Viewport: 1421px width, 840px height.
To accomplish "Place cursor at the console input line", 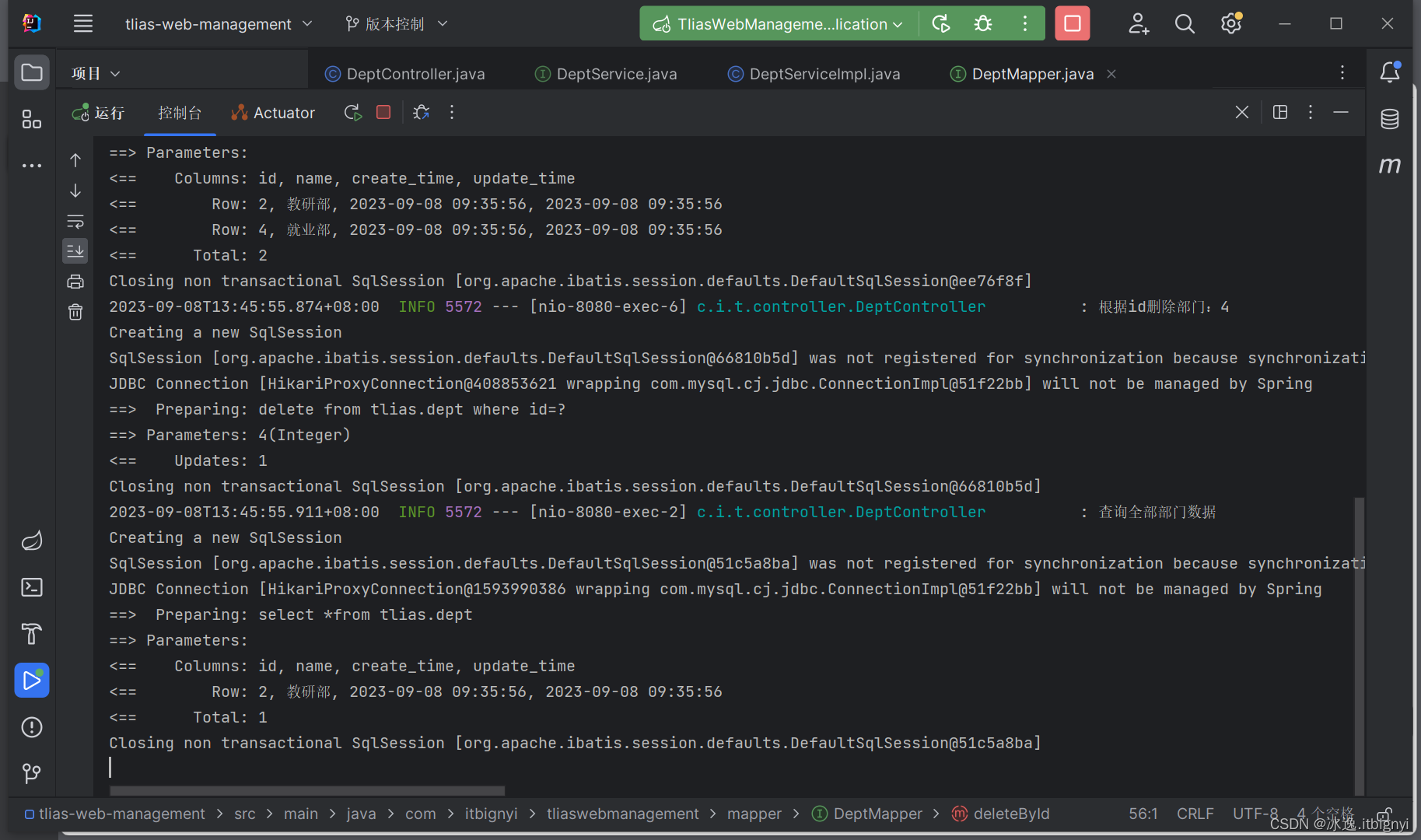I will tap(730, 768).
